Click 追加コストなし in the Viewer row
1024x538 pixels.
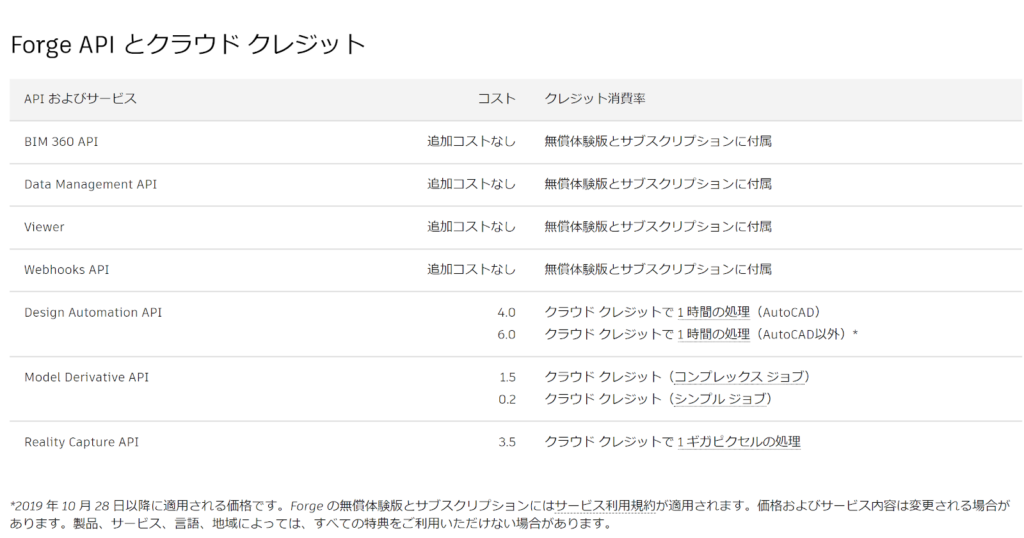tap(472, 227)
